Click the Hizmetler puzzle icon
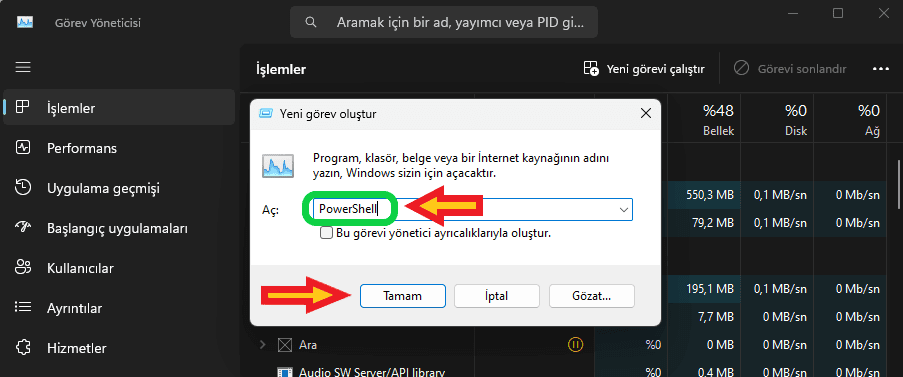The image size is (903, 377). (22, 348)
